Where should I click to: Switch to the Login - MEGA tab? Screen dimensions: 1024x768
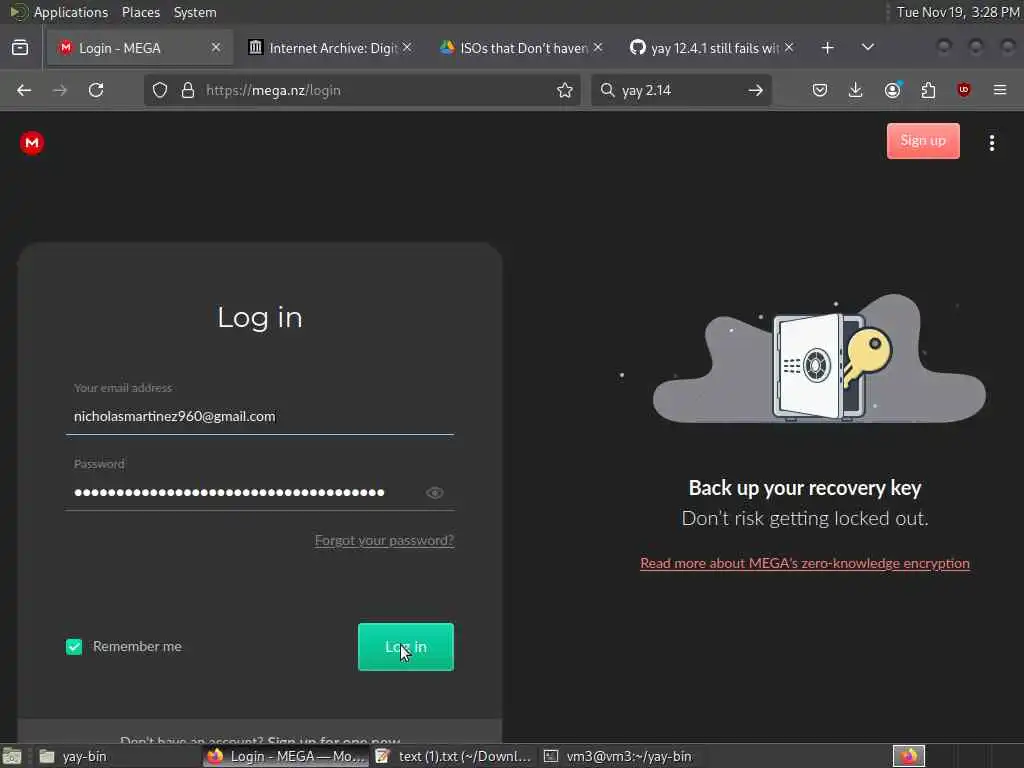(140, 48)
